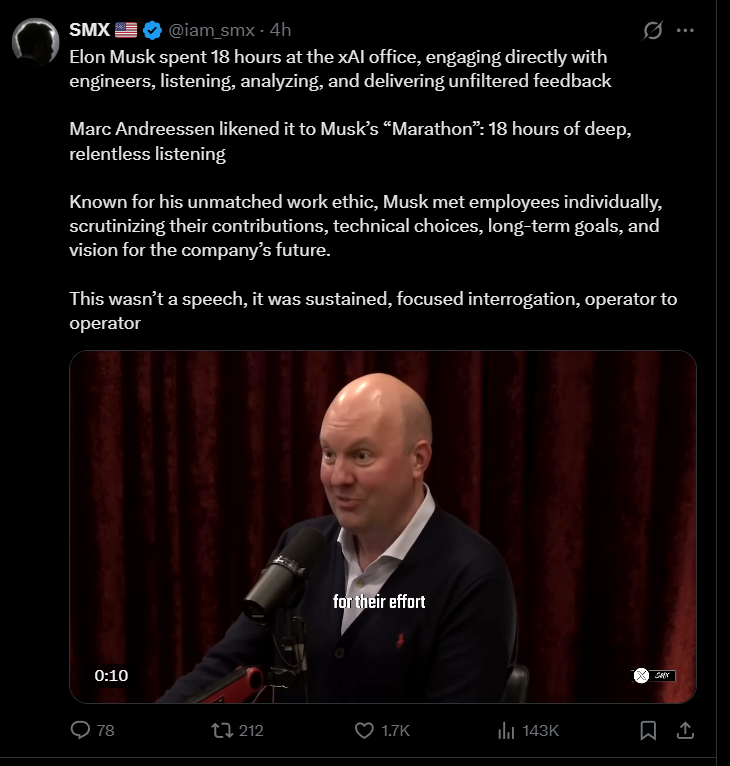Image resolution: width=730 pixels, height=766 pixels.
Task: Click the blue verified checkmark badge
Action: [x=152, y=30]
